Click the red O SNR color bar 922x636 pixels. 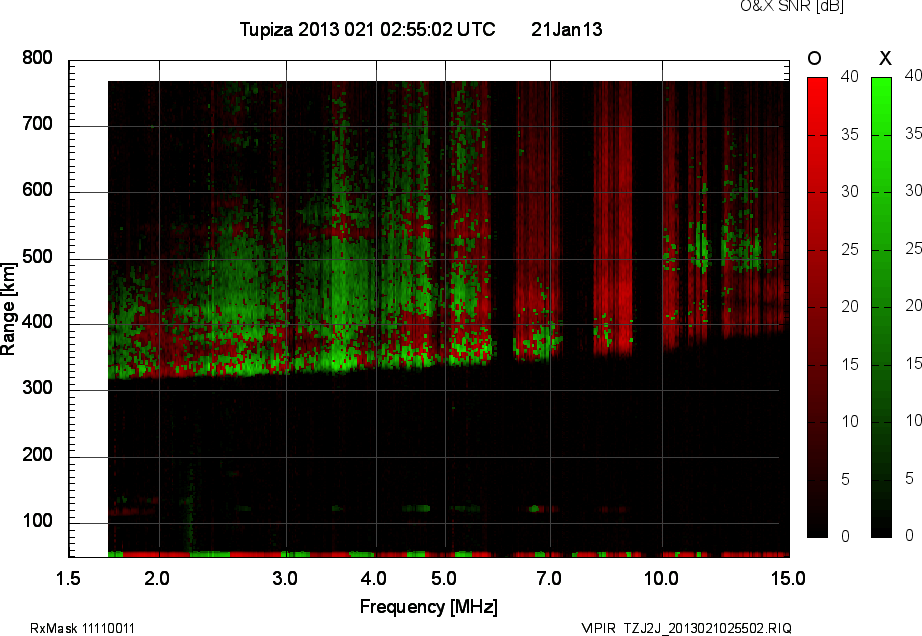pos(817,307)
